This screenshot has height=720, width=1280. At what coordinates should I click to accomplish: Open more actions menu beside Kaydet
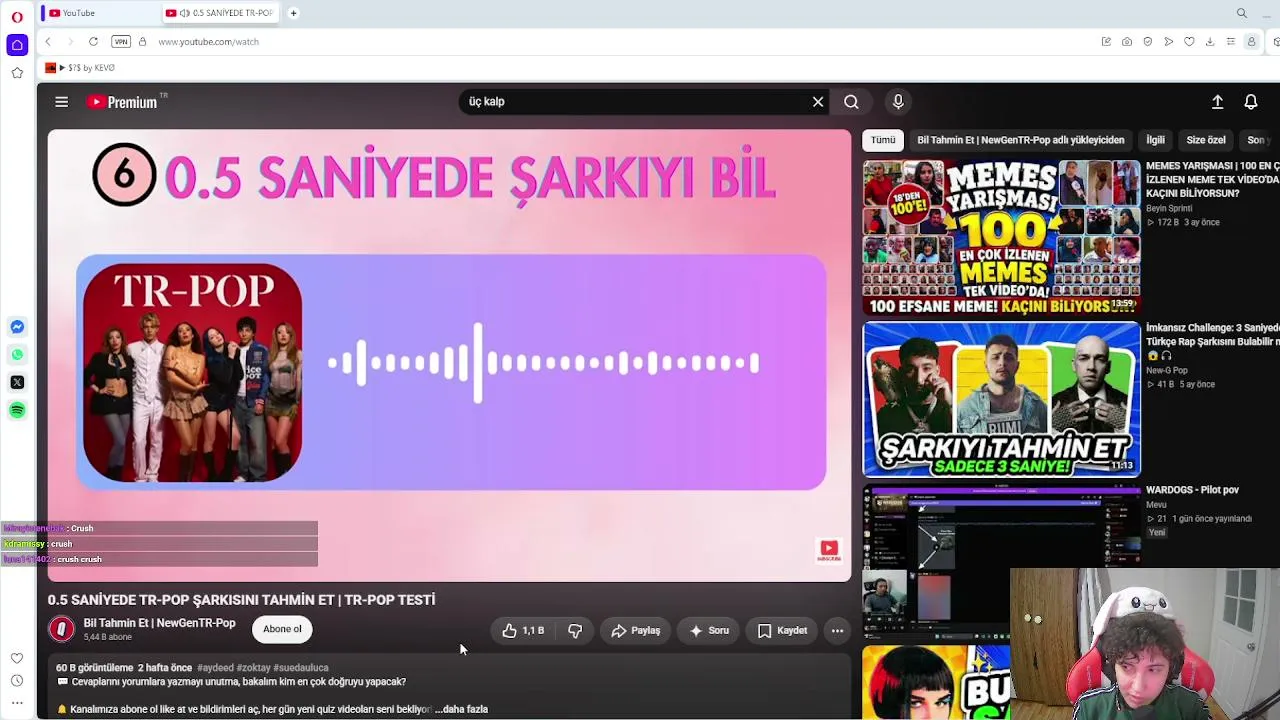click(x=838, y=630)
